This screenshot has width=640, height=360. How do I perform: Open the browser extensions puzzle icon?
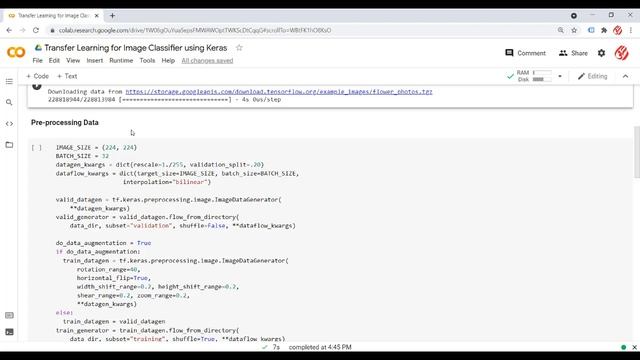tap(604, 30)
